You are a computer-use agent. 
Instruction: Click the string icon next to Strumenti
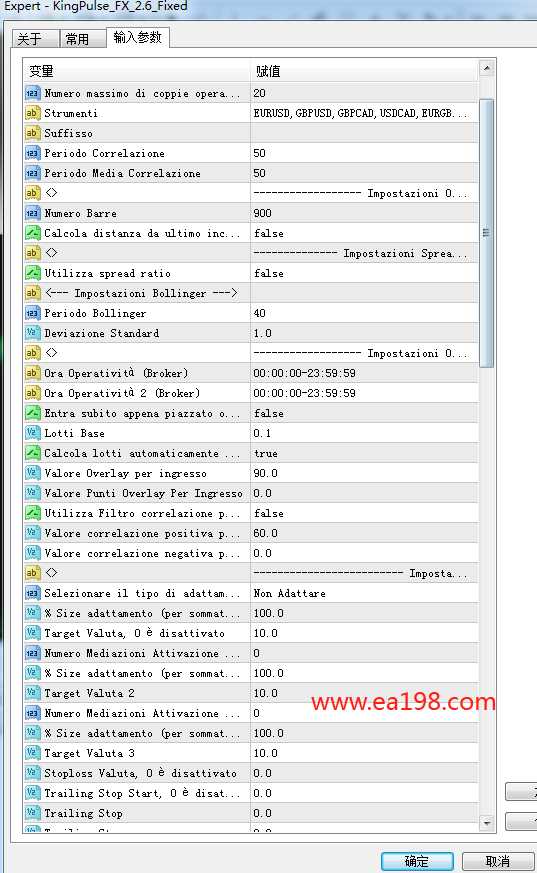pyautogui.click(x=32, y=113)
